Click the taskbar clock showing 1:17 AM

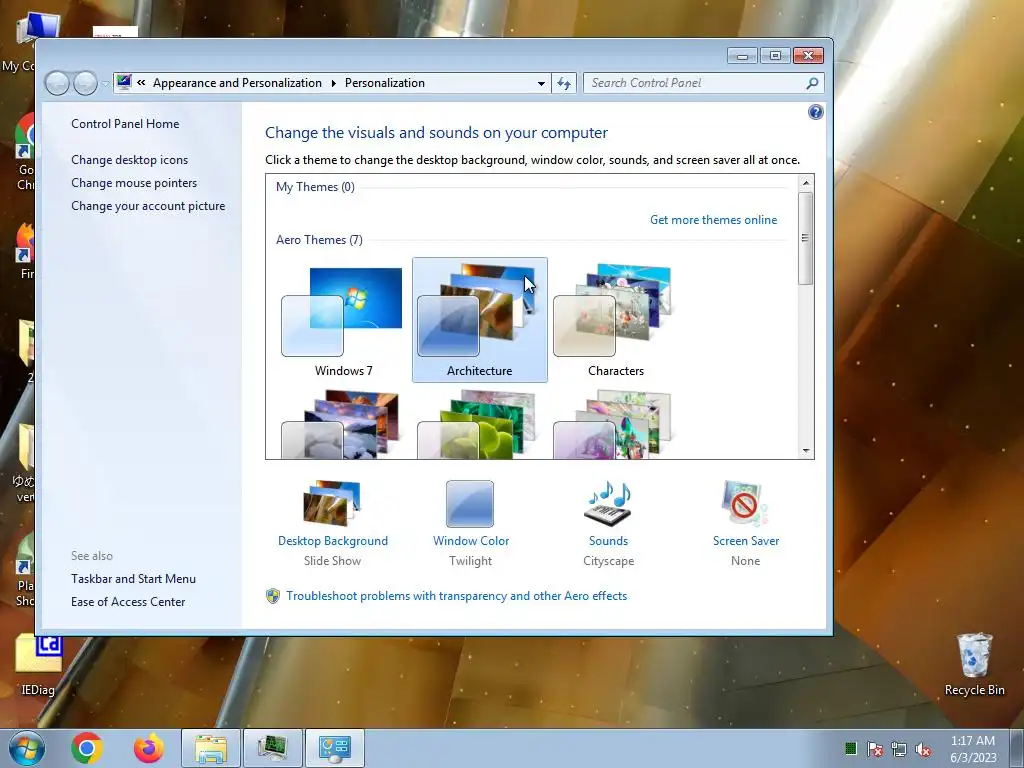tap(973, 748)
